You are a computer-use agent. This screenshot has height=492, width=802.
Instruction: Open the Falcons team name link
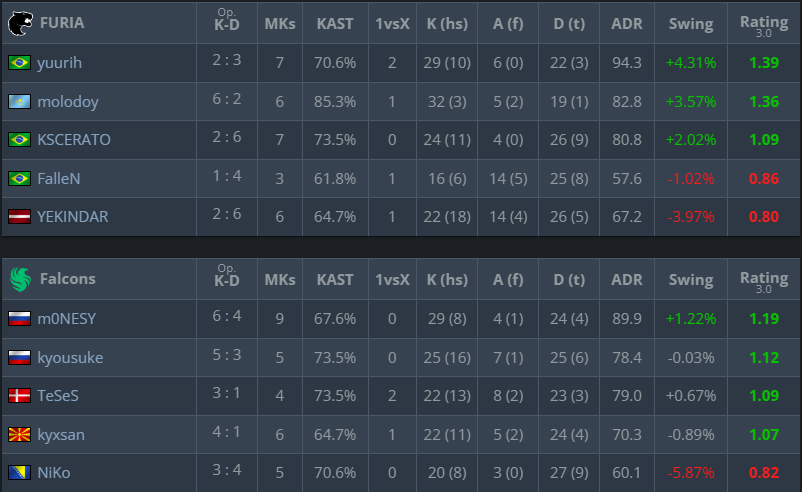tap(67, 279)
